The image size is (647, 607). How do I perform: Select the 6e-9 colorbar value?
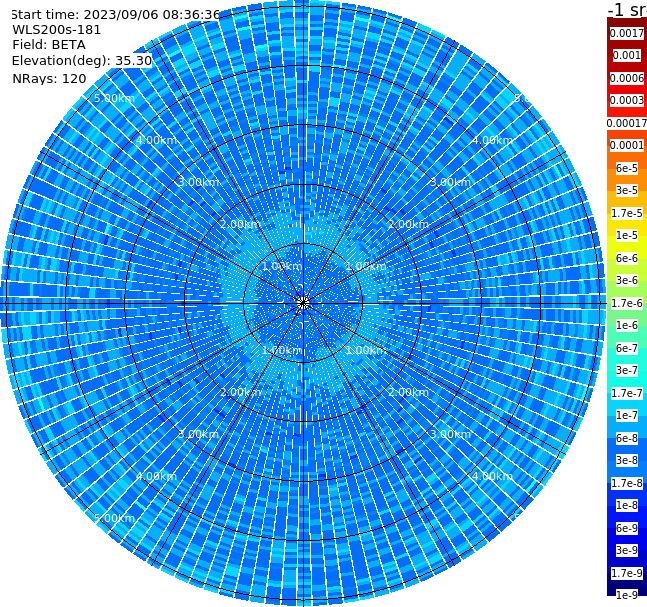point(627,528)
